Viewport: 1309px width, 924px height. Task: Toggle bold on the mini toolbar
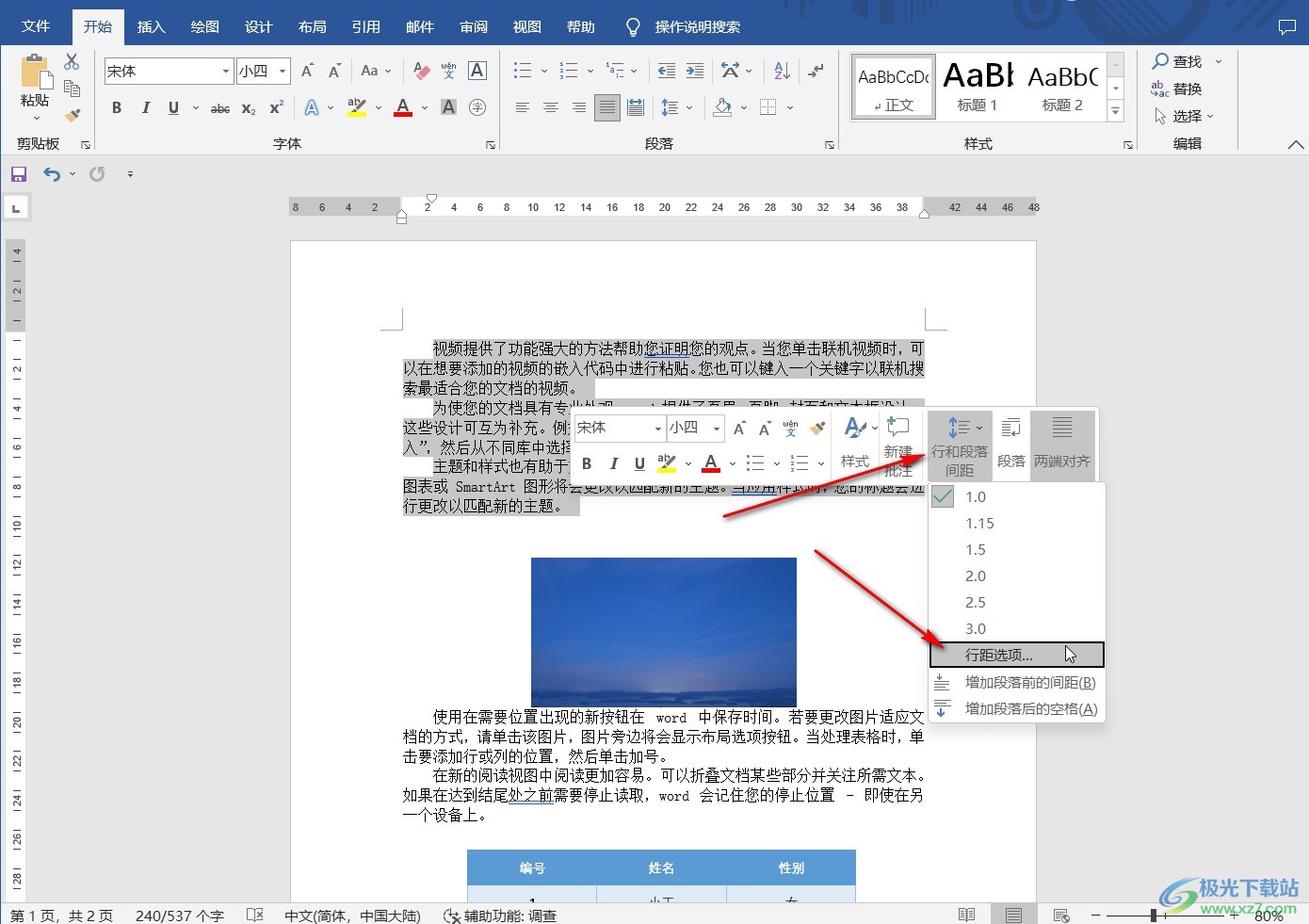pyautogui.click(x=587, y=462)
